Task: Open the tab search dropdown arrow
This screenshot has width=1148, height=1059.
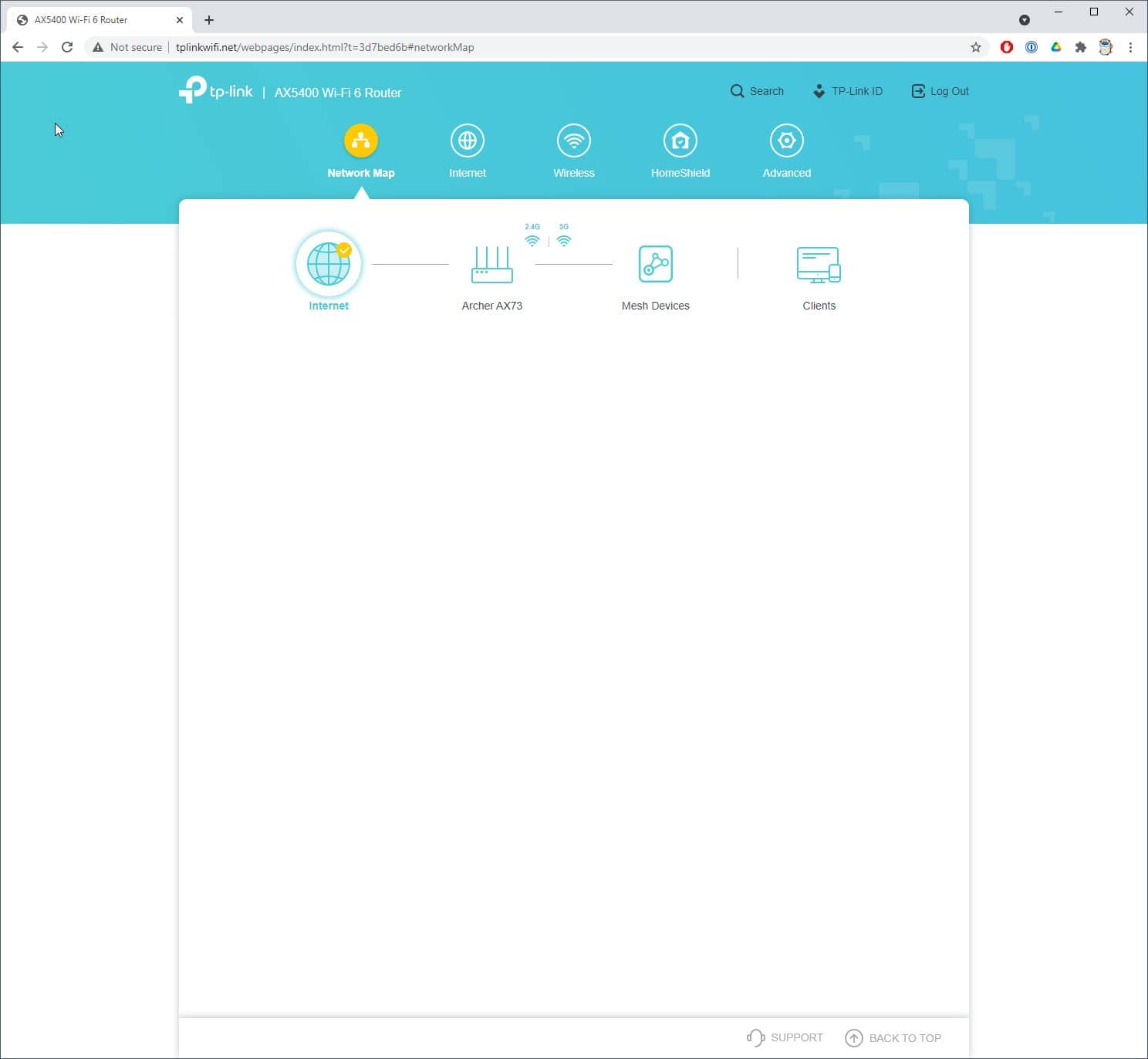Action: [x=1025, y=20]
